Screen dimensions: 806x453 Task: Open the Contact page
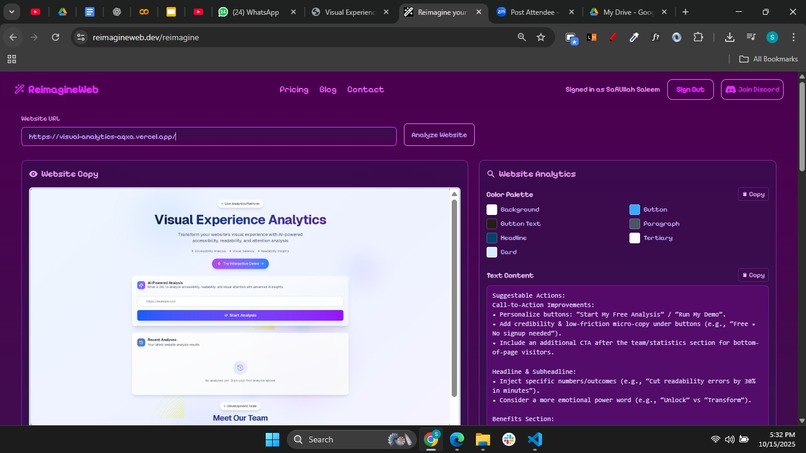pos(365,89)
